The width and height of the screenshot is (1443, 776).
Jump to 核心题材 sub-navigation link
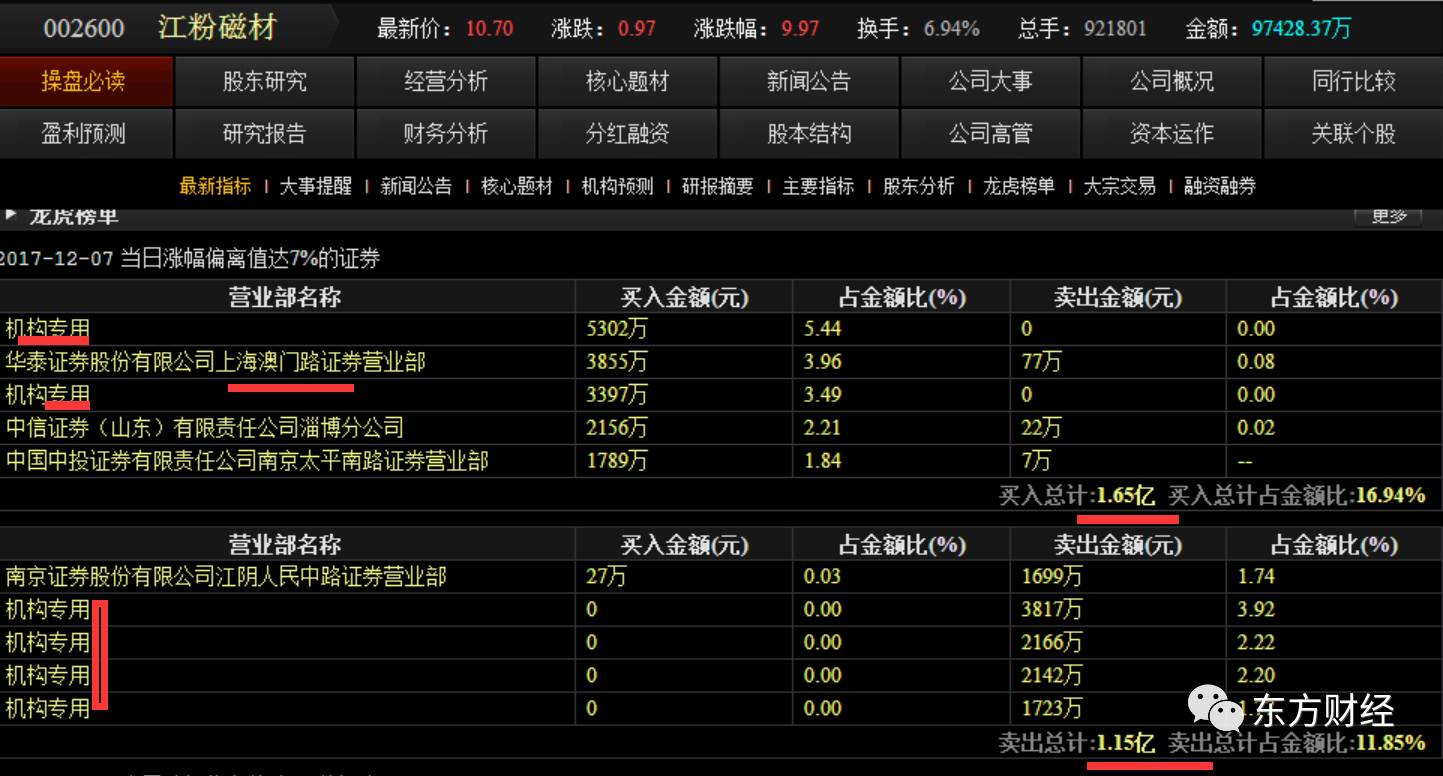[x=517, y=186]
